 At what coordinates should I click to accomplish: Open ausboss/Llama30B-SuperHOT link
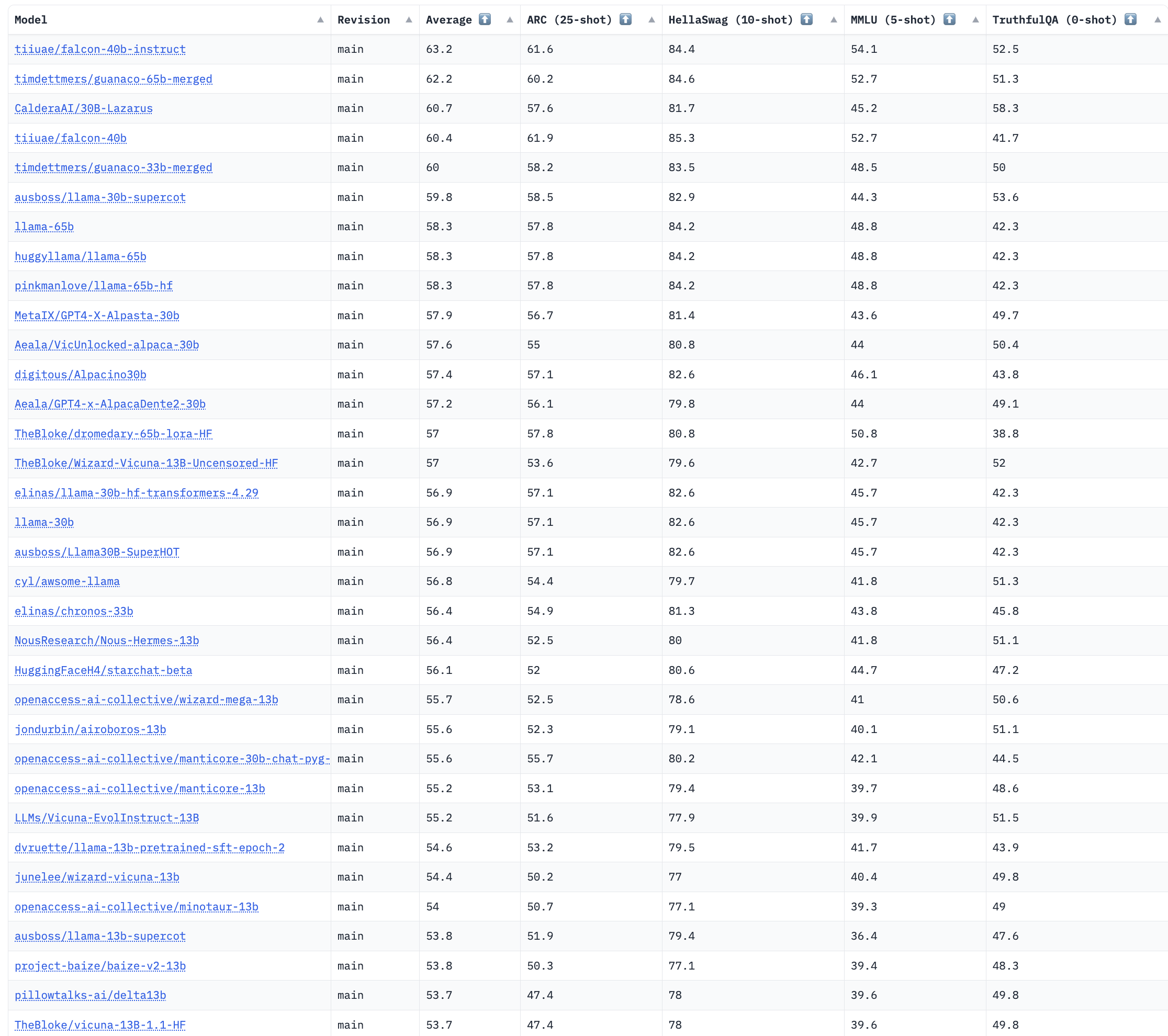click(97, 552)
